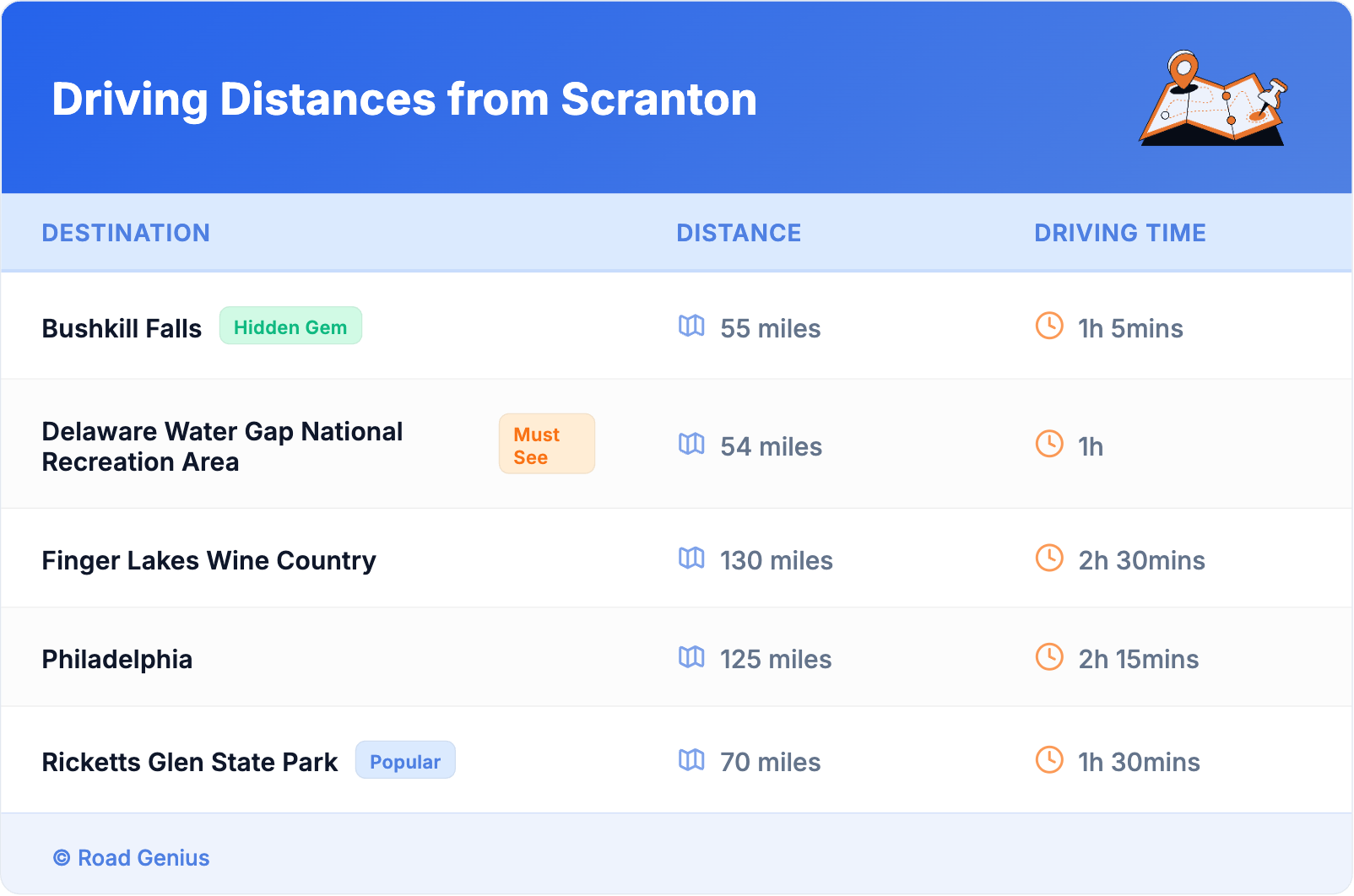Click the map pin illustration in header
This screenshot has width=1354, height=896.
pos(1212,100)
